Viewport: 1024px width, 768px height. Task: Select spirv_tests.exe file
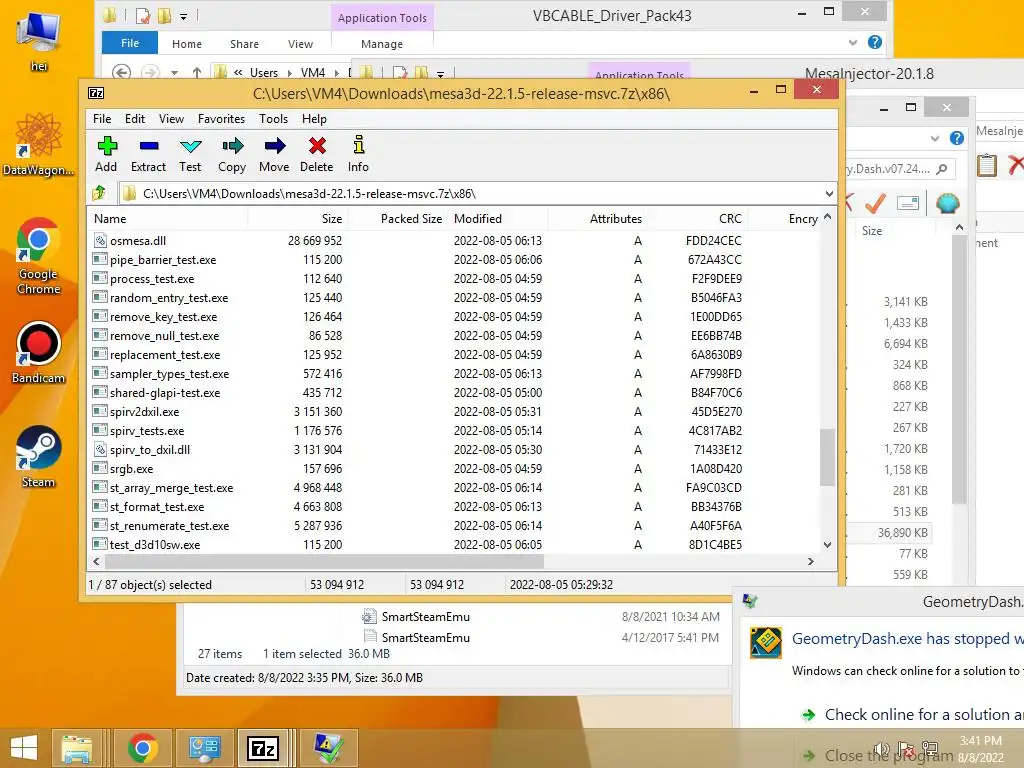(147, 430)
